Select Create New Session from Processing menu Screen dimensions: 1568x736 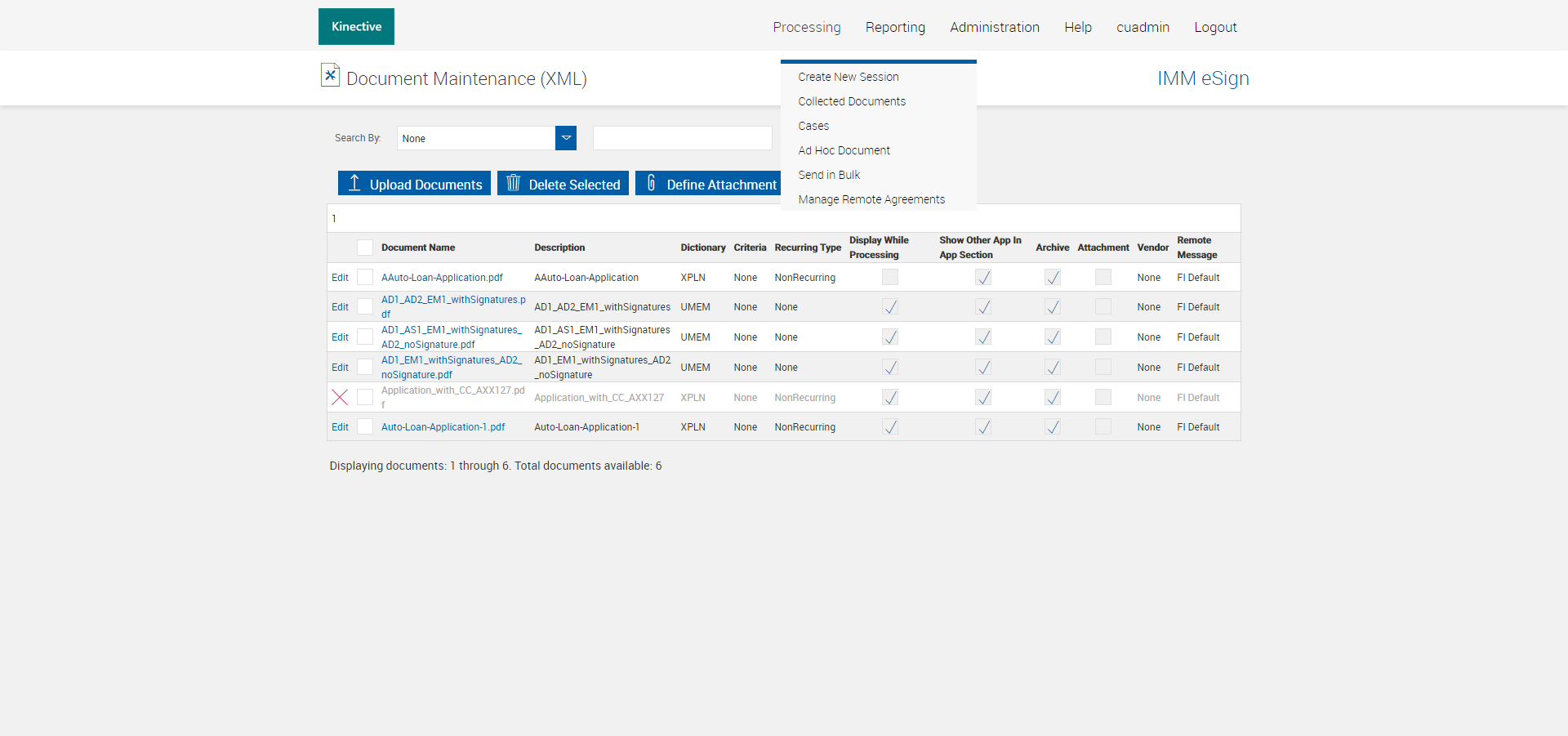(848, 77)
